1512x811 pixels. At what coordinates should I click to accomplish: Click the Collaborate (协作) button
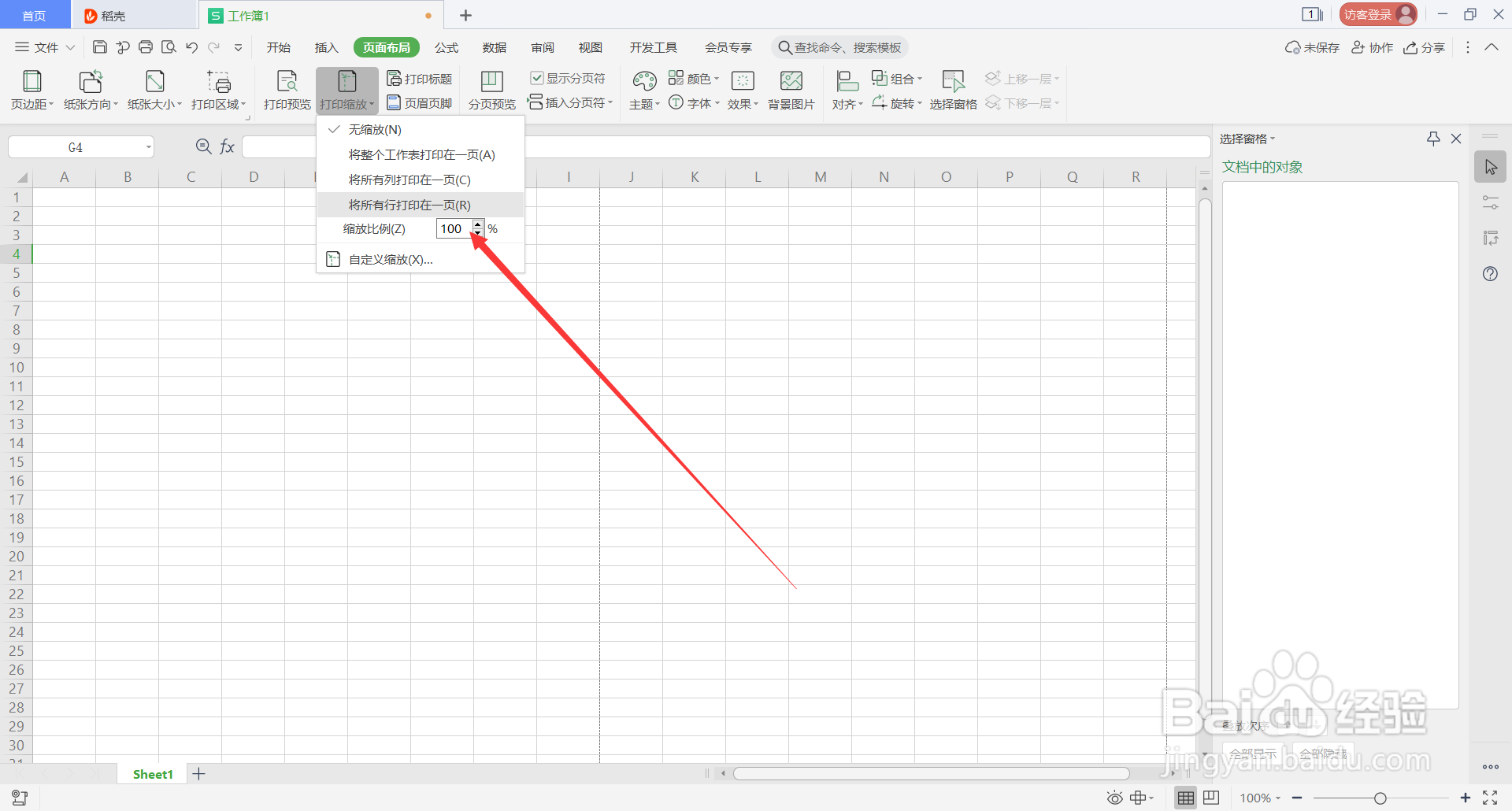point(1373,47)
